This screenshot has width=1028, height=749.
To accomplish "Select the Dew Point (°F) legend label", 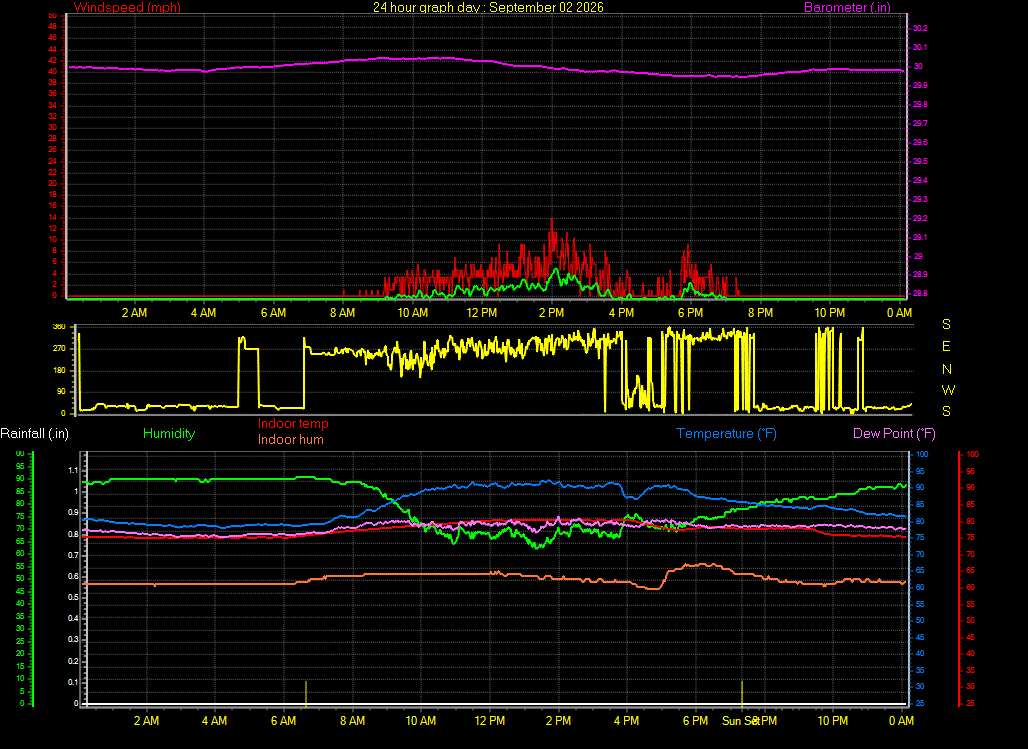I will coord(894,434).
